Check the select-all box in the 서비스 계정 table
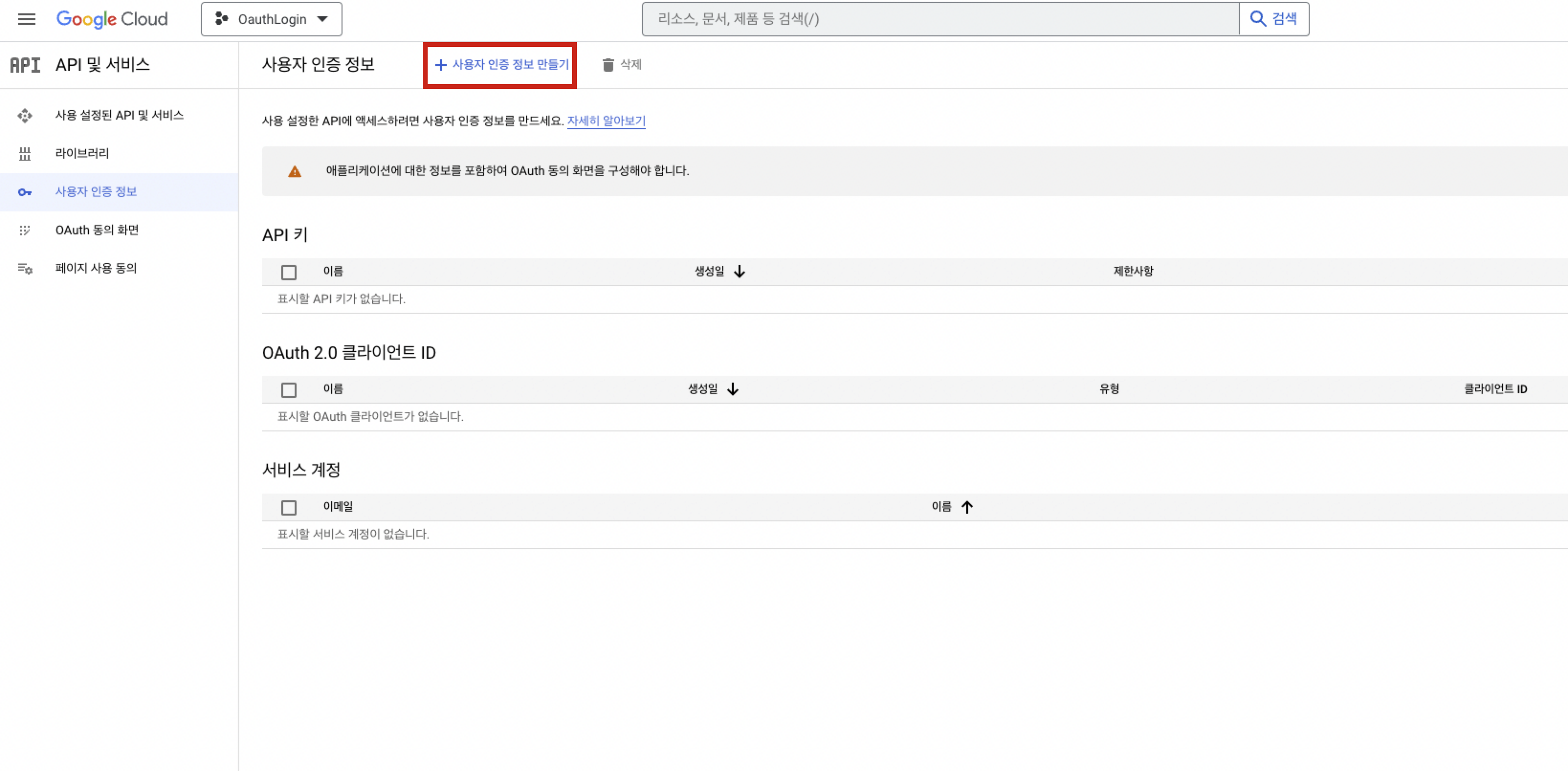Screen dimensions: 1568x771 click(288, 507)
